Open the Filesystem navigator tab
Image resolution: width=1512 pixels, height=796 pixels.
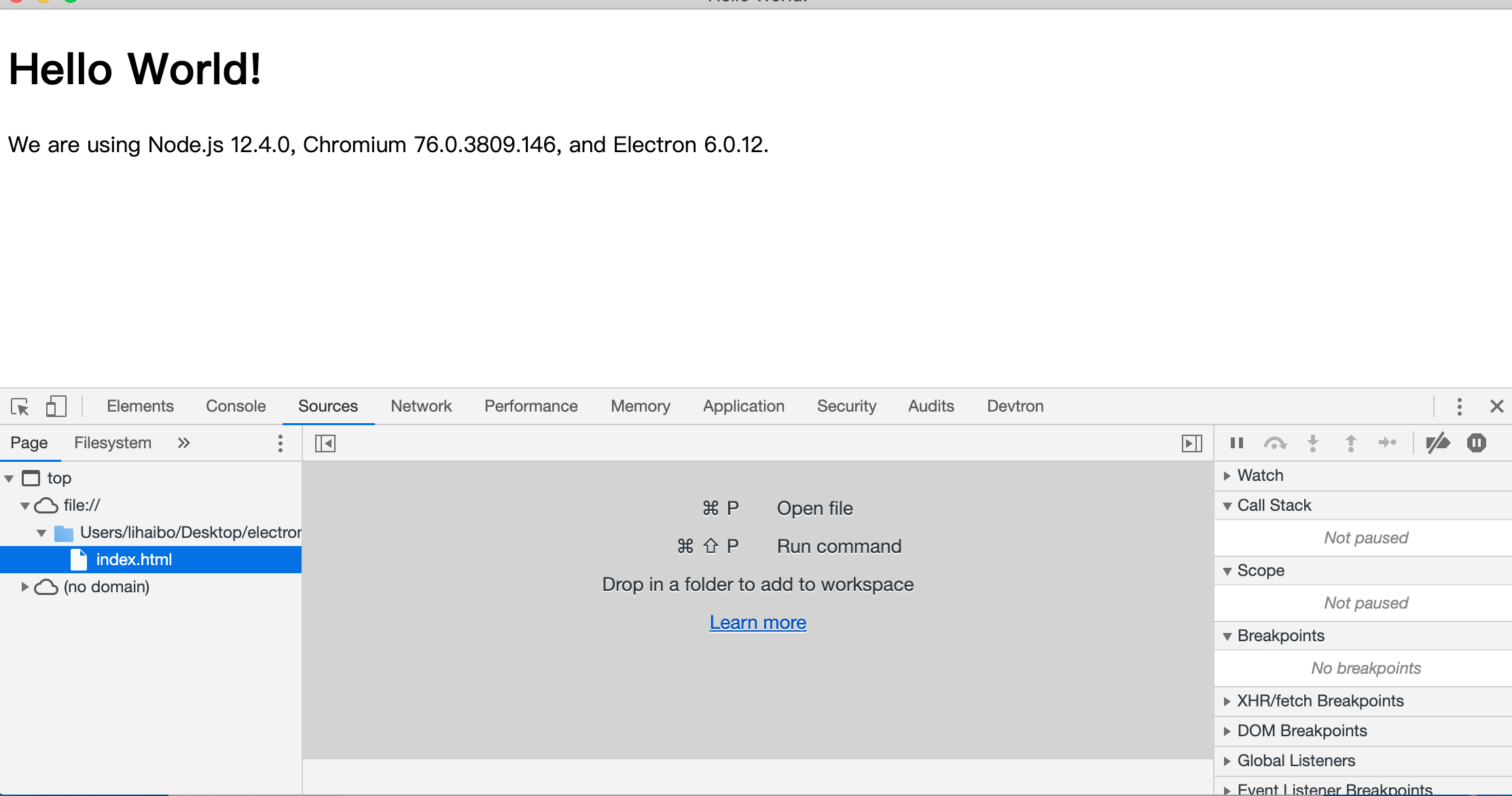(x=113, y=443)
